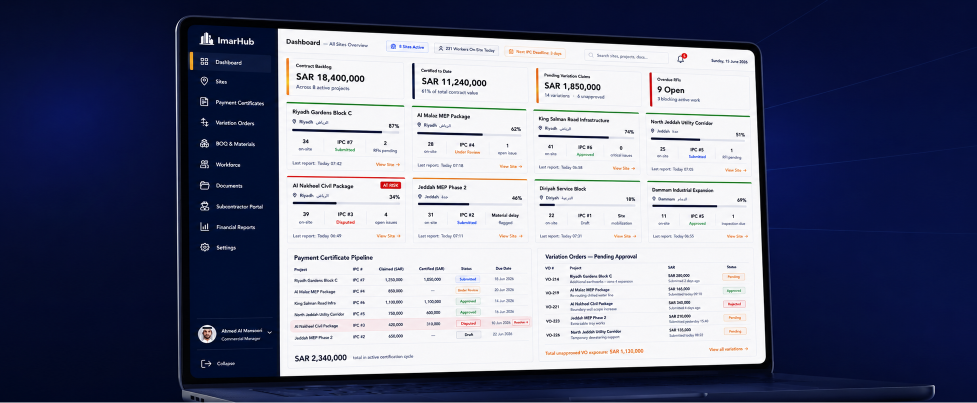
Task: Click the Approved status for VO-219
Action: [x=734, y=290]
